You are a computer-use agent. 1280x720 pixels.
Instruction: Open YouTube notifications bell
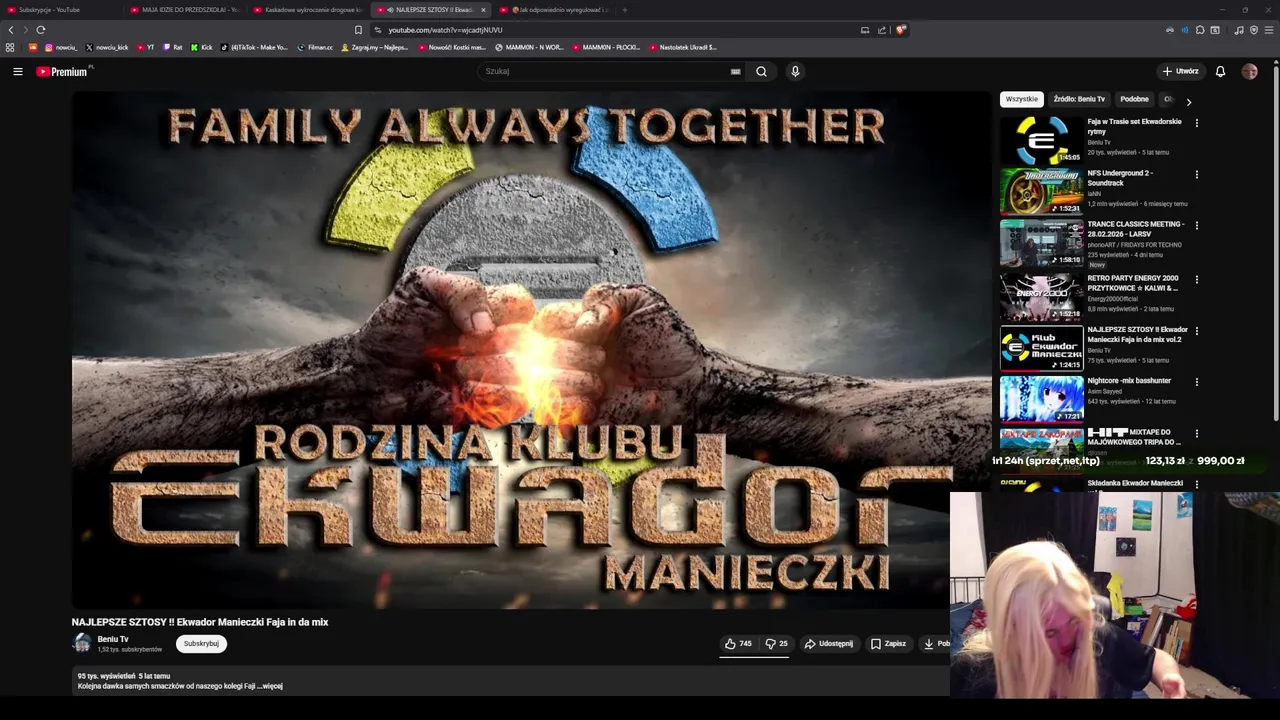1220,71
